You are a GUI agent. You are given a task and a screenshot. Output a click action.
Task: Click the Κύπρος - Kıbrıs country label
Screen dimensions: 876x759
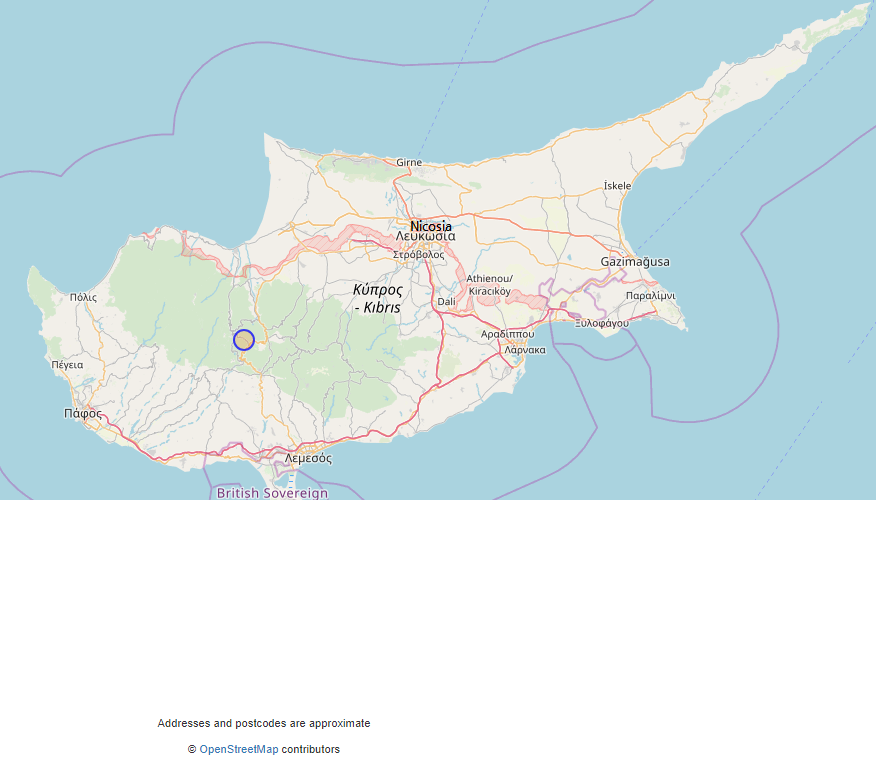tap(378, 299)
